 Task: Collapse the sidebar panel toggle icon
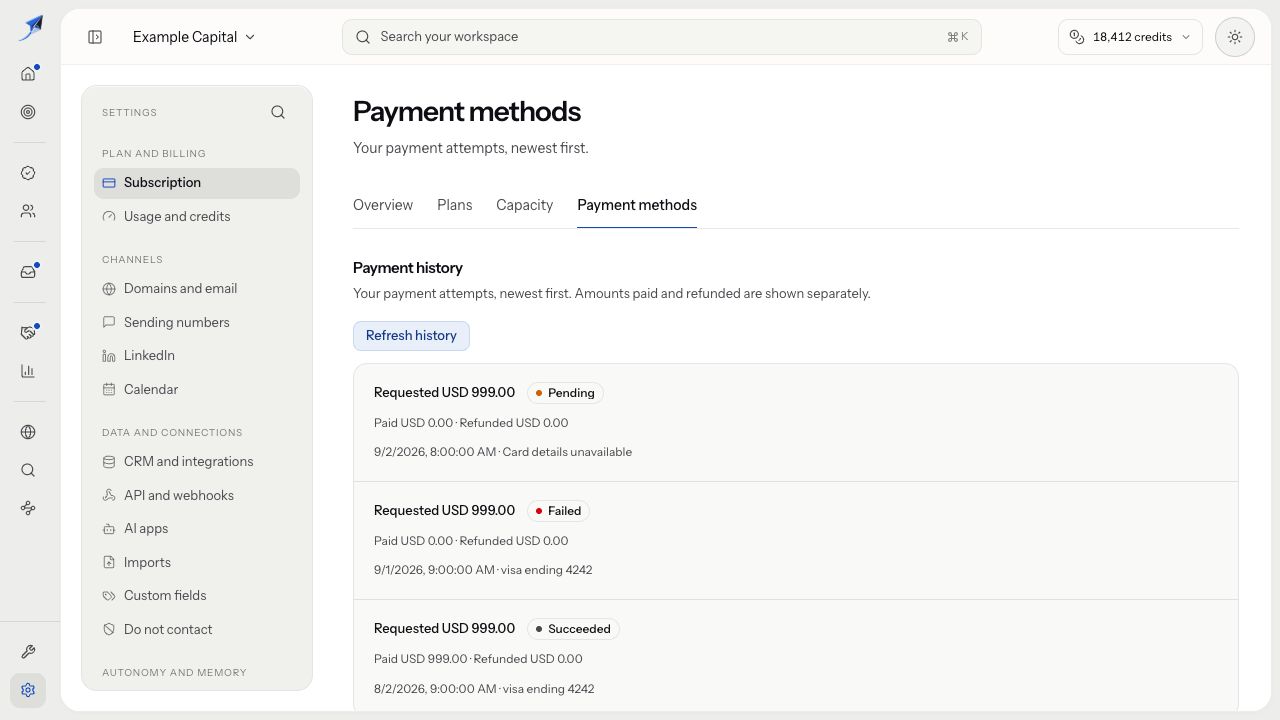(x=95, y=37)
